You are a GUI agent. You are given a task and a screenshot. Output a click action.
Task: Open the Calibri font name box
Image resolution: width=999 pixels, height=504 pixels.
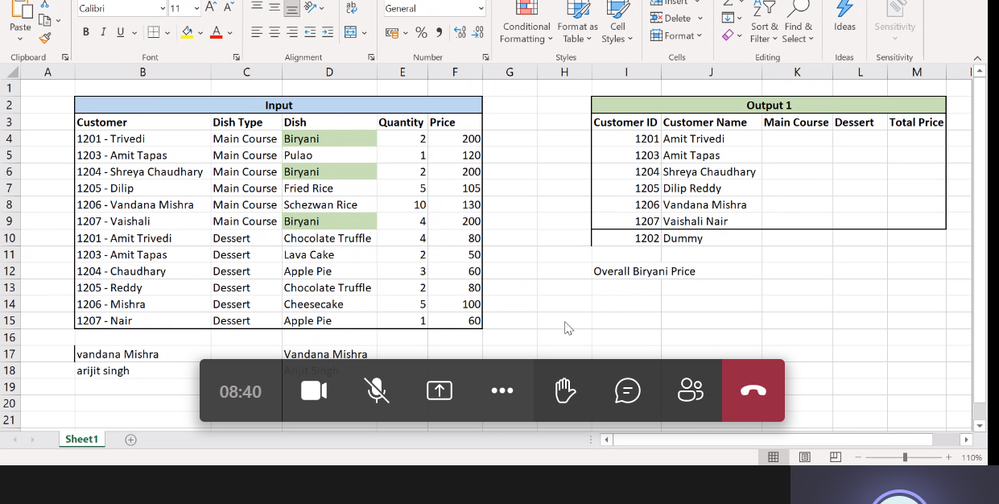[122, 8]
